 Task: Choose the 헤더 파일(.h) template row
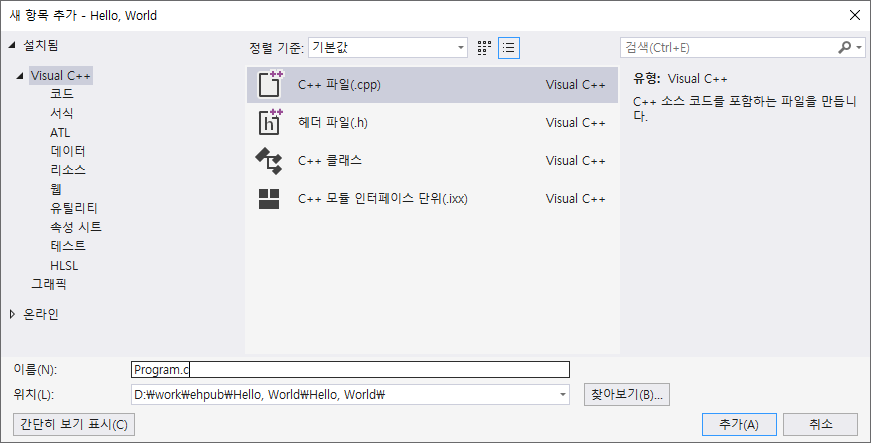pyautogui.click(x=432, y=122)
